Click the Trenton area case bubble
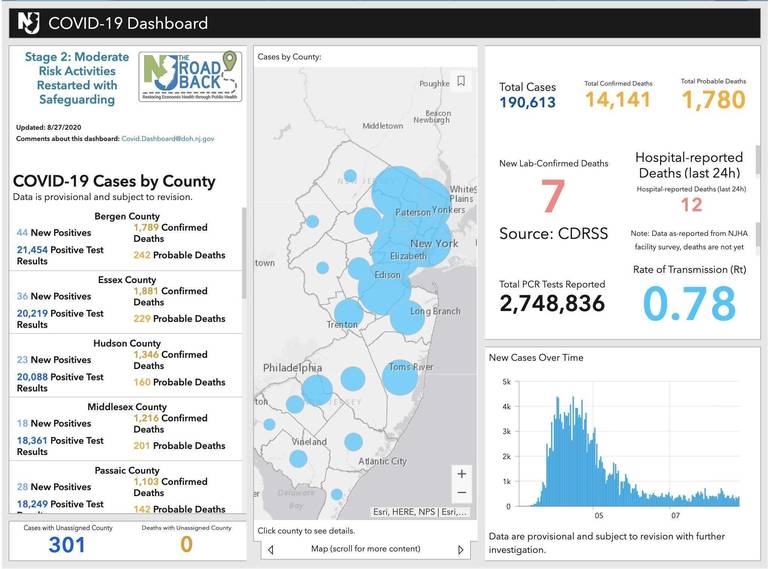770x569 pixels. [x=349, y=313]
